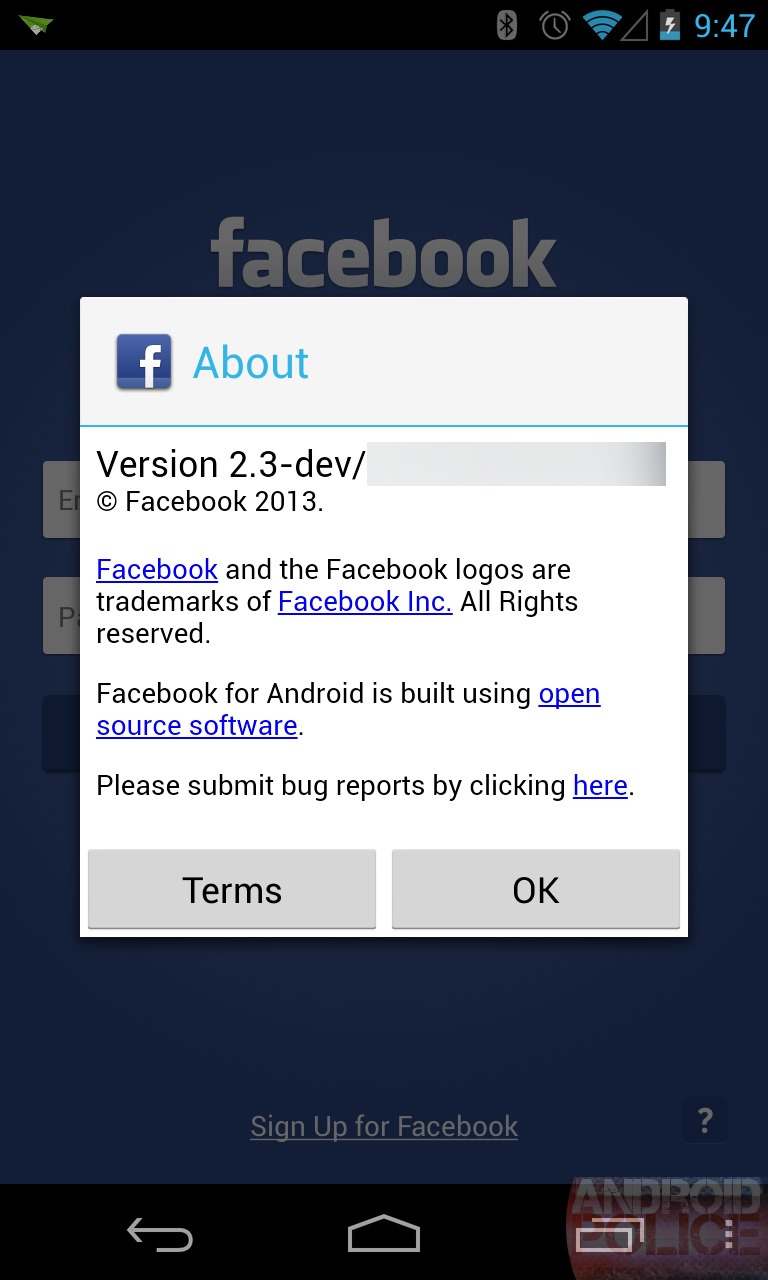This screenshot has height=1280, width=768.
Task: Tap the battery charging icon
Action: click(670, 25)
